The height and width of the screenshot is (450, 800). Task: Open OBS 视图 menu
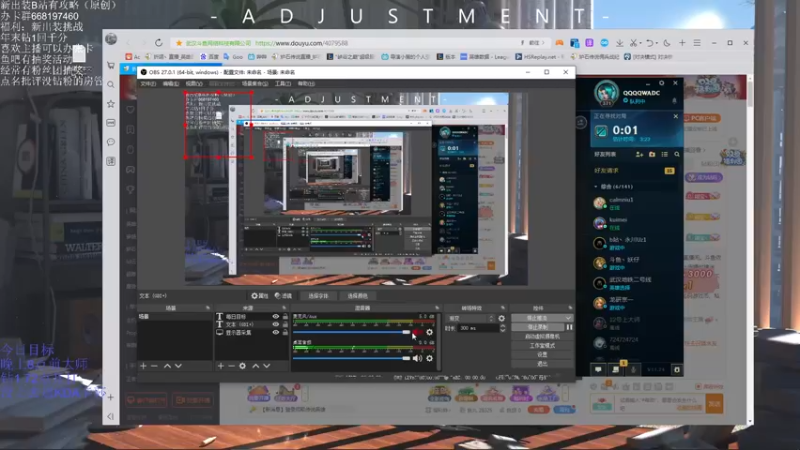coord(194,84)
